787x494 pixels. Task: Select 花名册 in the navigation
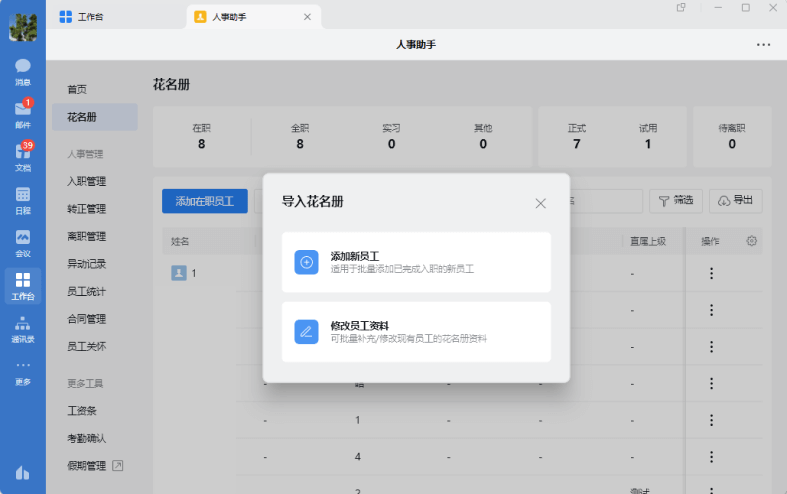pyautogui.click(x=94, y=117)
